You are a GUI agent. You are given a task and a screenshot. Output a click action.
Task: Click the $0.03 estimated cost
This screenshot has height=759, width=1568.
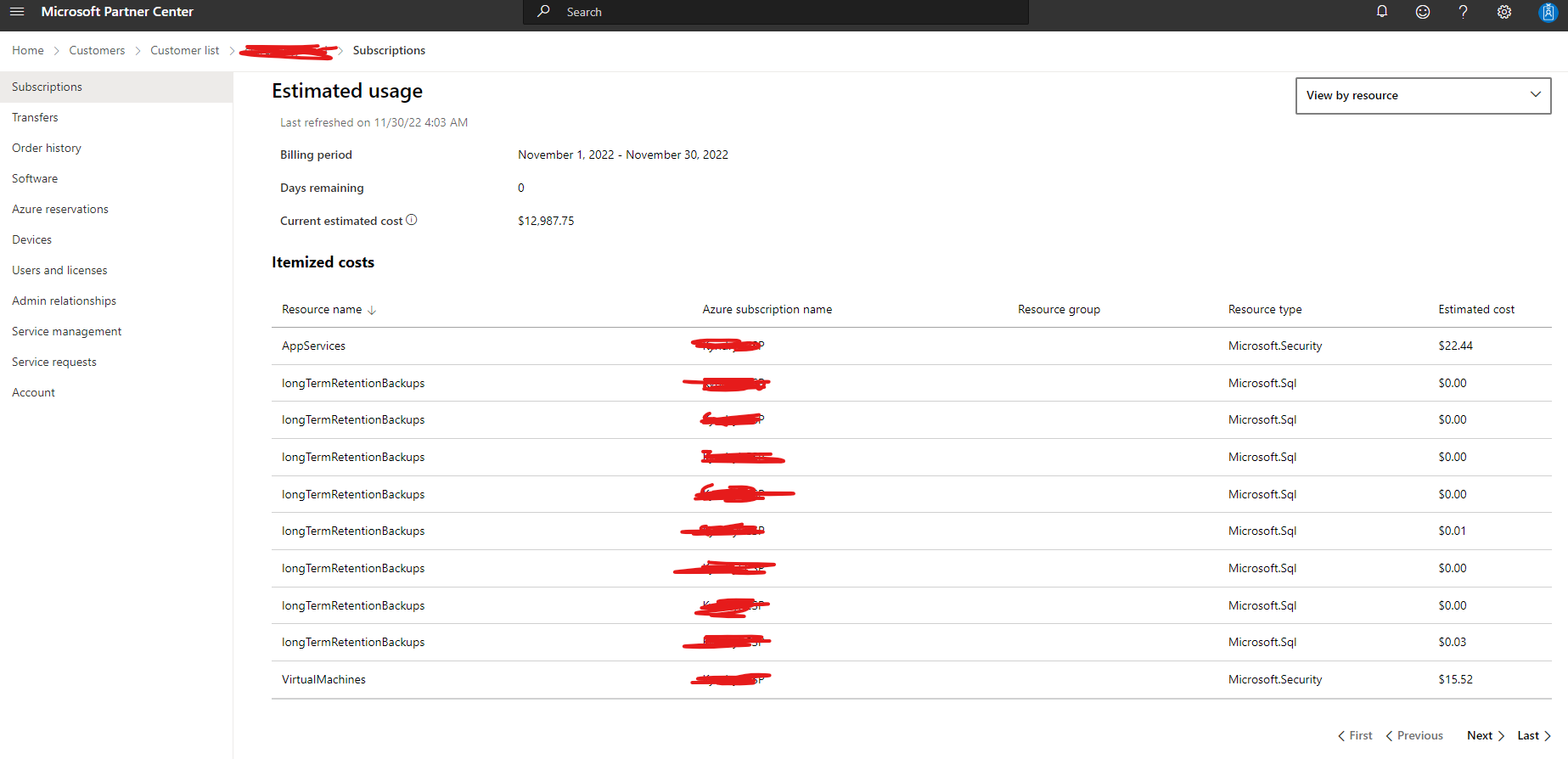(1452, 642)
